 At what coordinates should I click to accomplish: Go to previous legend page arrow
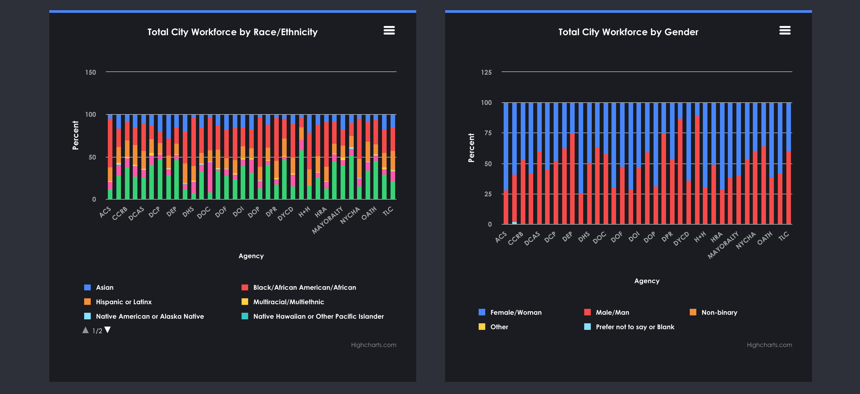[86, 330]
